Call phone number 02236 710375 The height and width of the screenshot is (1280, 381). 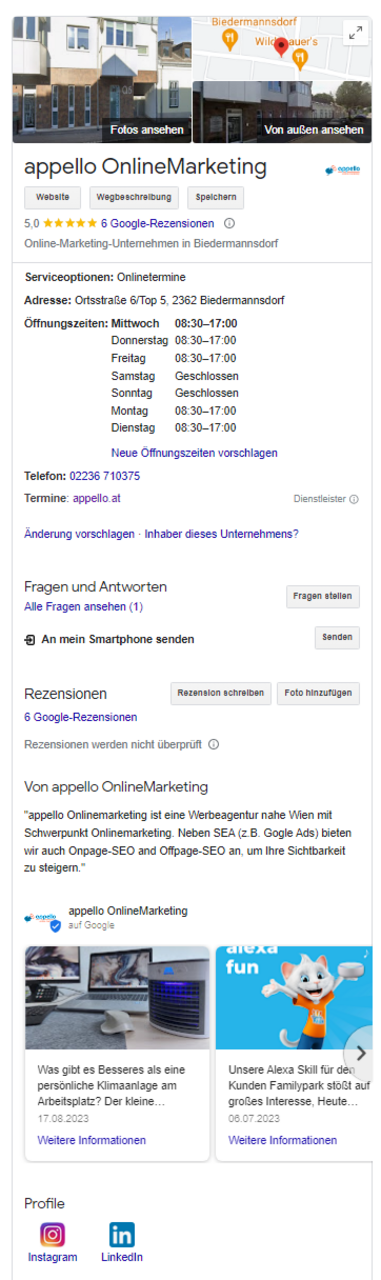(x=105, y=476)
